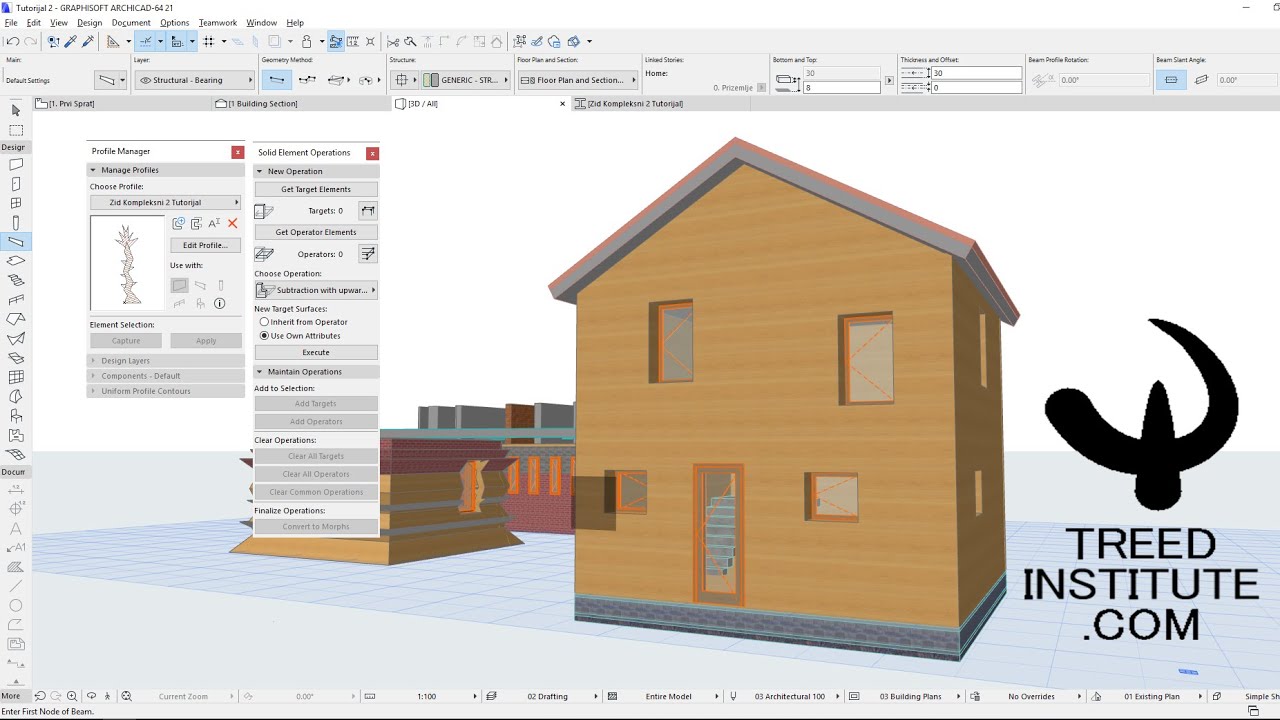Screen dimensions: 1280x720
Task: Delete profile red X icon
Action: (233, 224)
